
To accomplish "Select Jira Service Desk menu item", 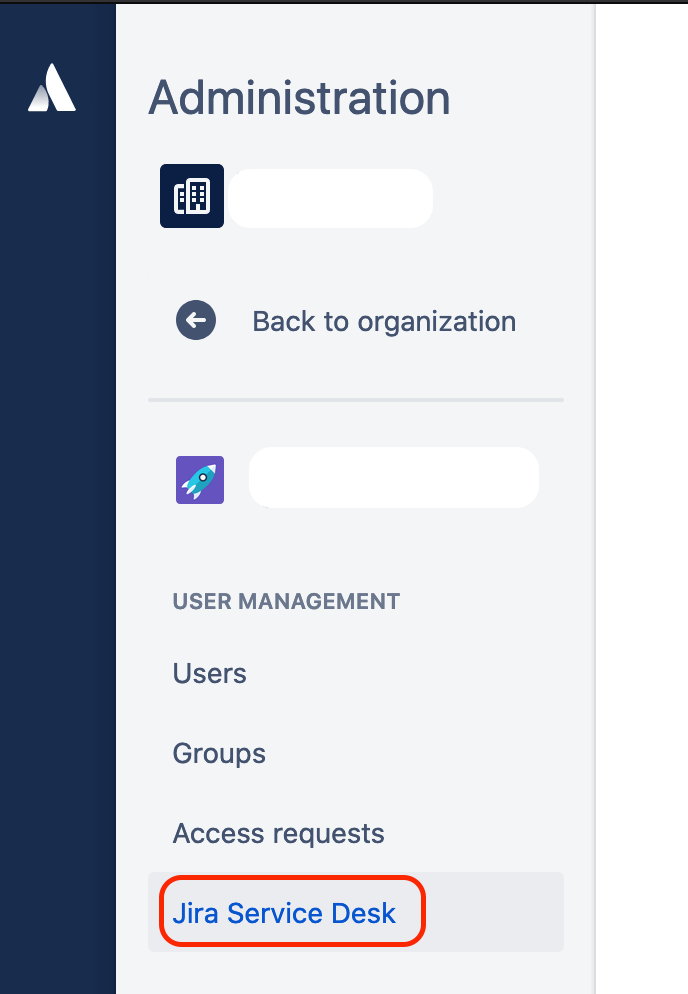I will pos(356,912).
